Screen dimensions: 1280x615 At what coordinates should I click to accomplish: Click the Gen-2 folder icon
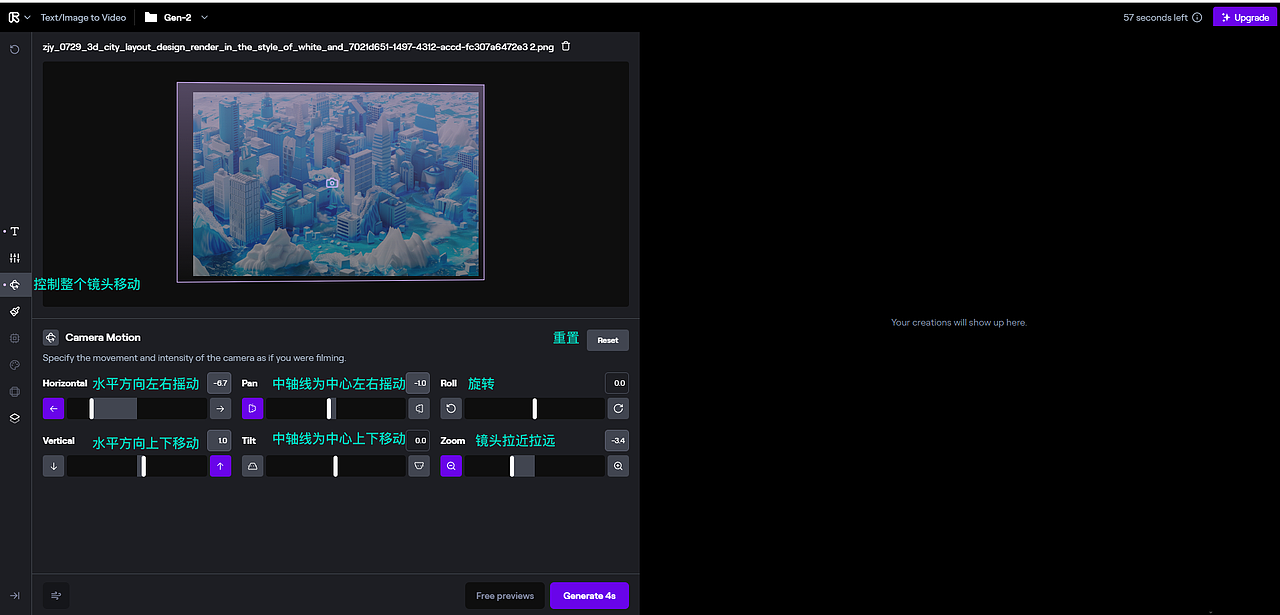[150, 17]
